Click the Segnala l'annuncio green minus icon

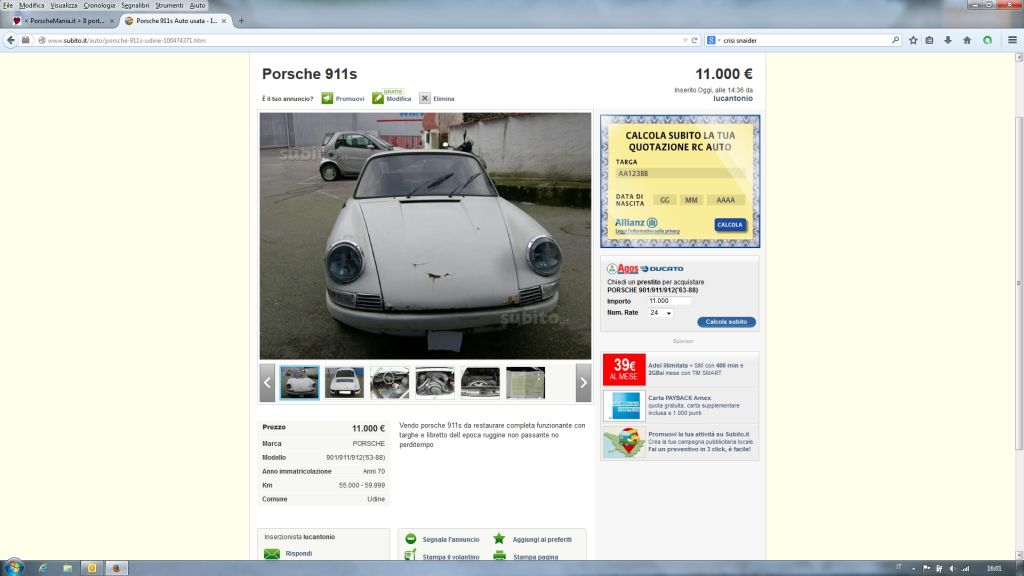coord(411,539)
